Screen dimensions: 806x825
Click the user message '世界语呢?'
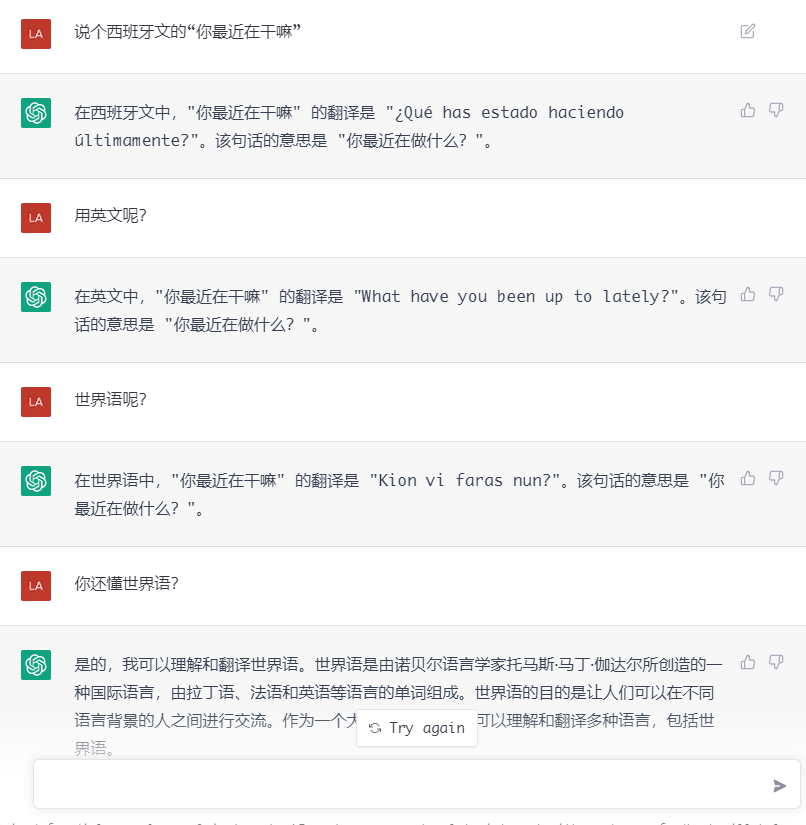click(x=111, y=400)
